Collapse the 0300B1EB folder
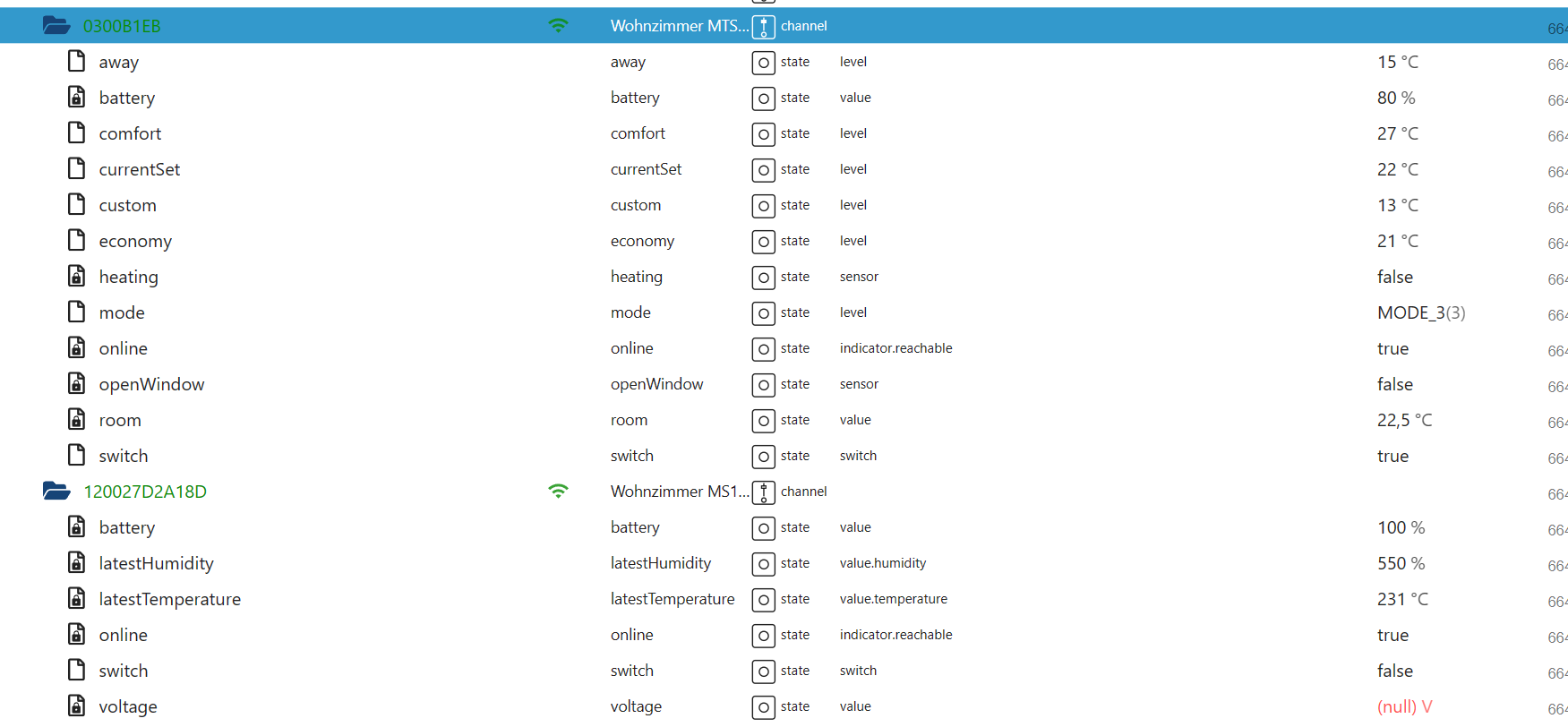1568x727 pixels. click(x=56, y=26)
